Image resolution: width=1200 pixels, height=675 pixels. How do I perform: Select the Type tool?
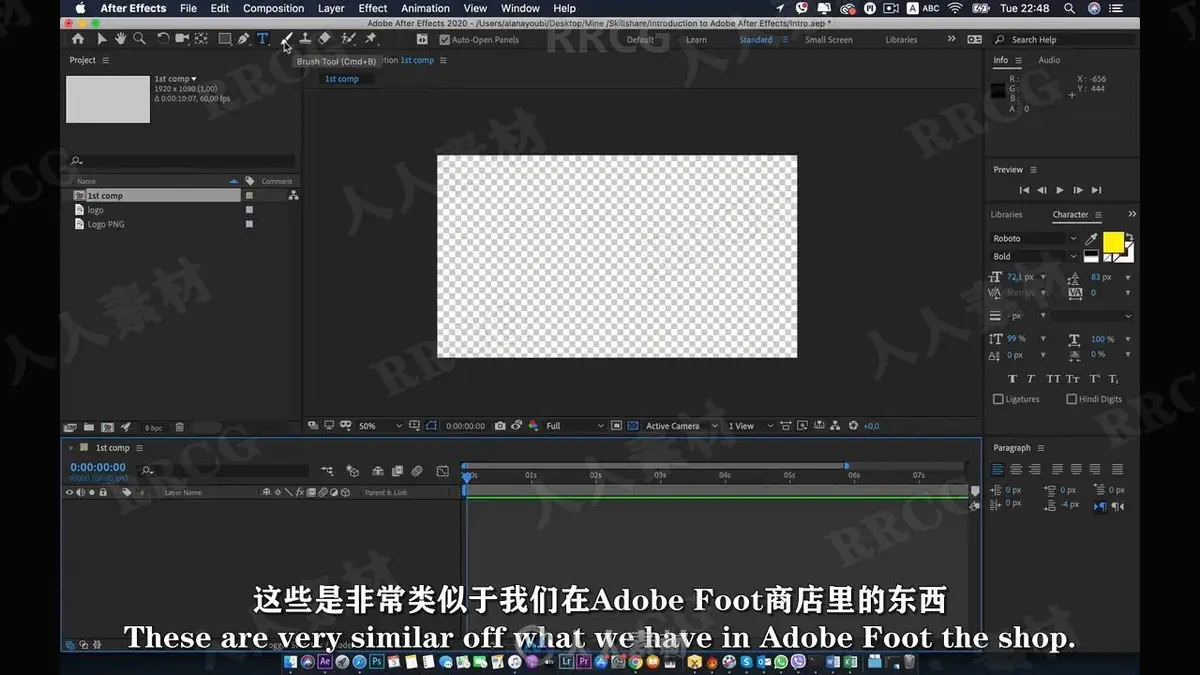pyautogui.click(x=263, y=39)
